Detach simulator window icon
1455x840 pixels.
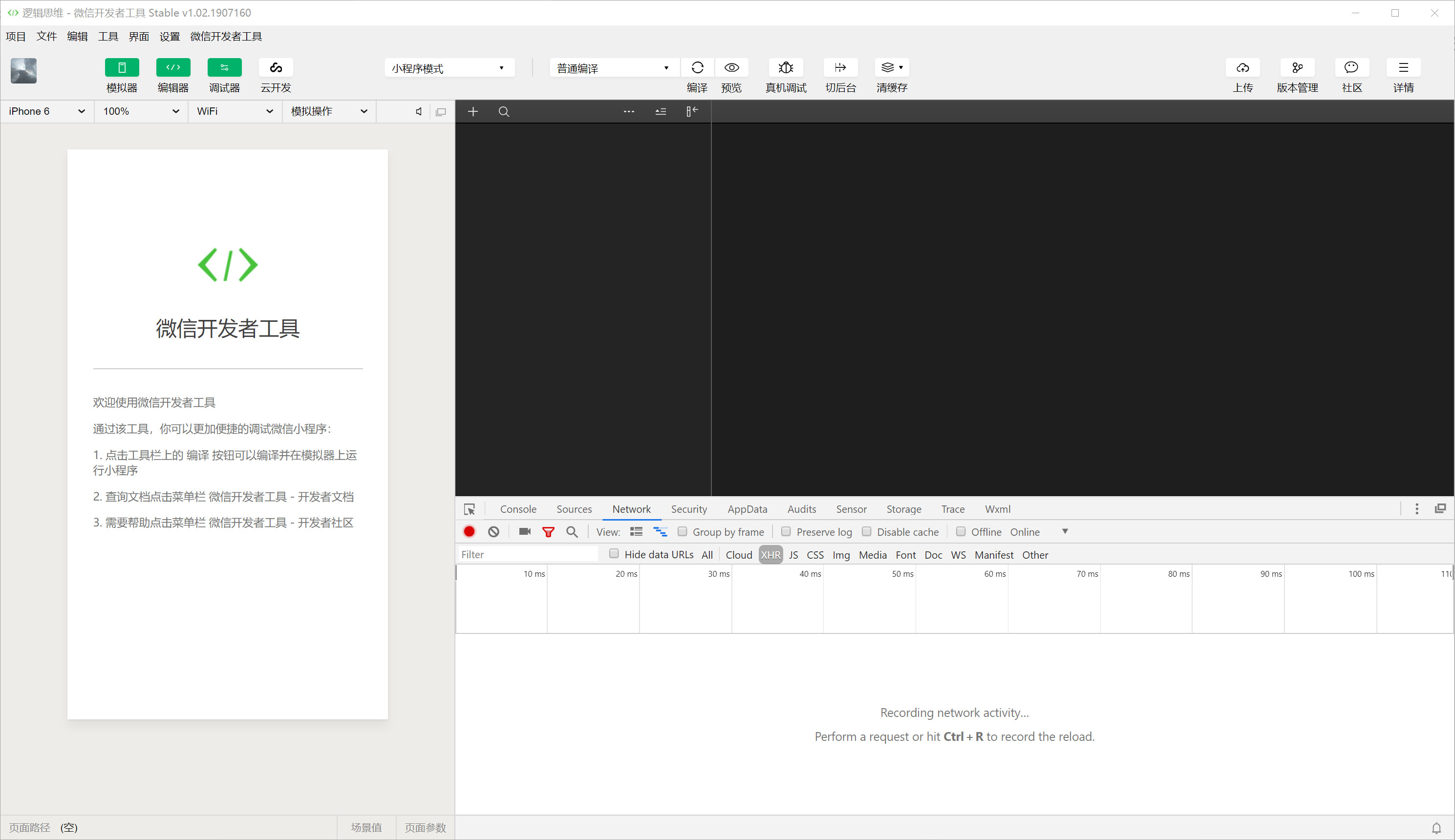pyautogui.click(x=441, y=112)
